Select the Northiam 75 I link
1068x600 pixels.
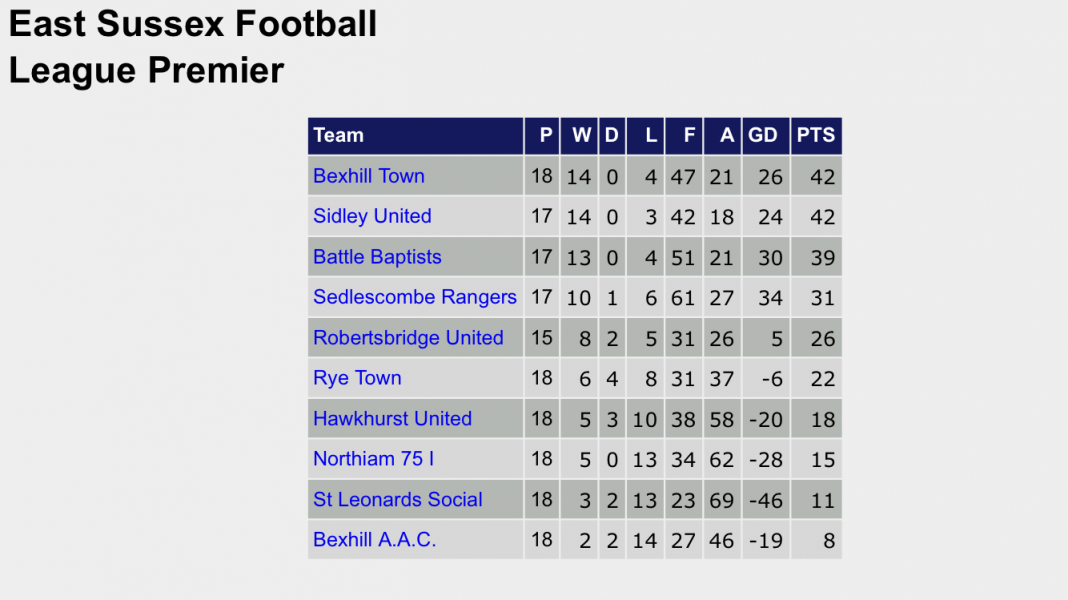tap(373, 459)
